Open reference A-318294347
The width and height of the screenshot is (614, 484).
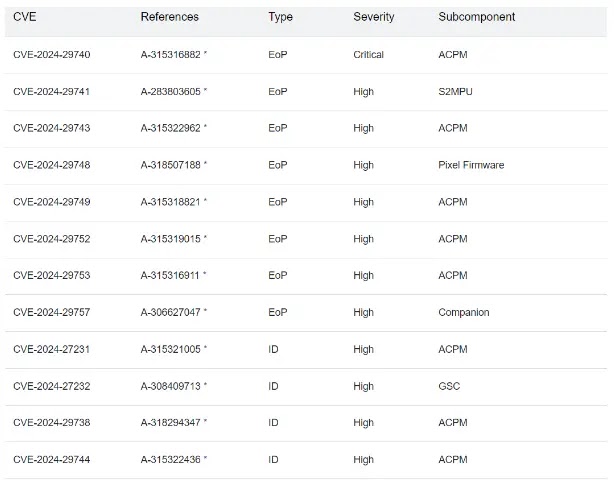(171, 423)
